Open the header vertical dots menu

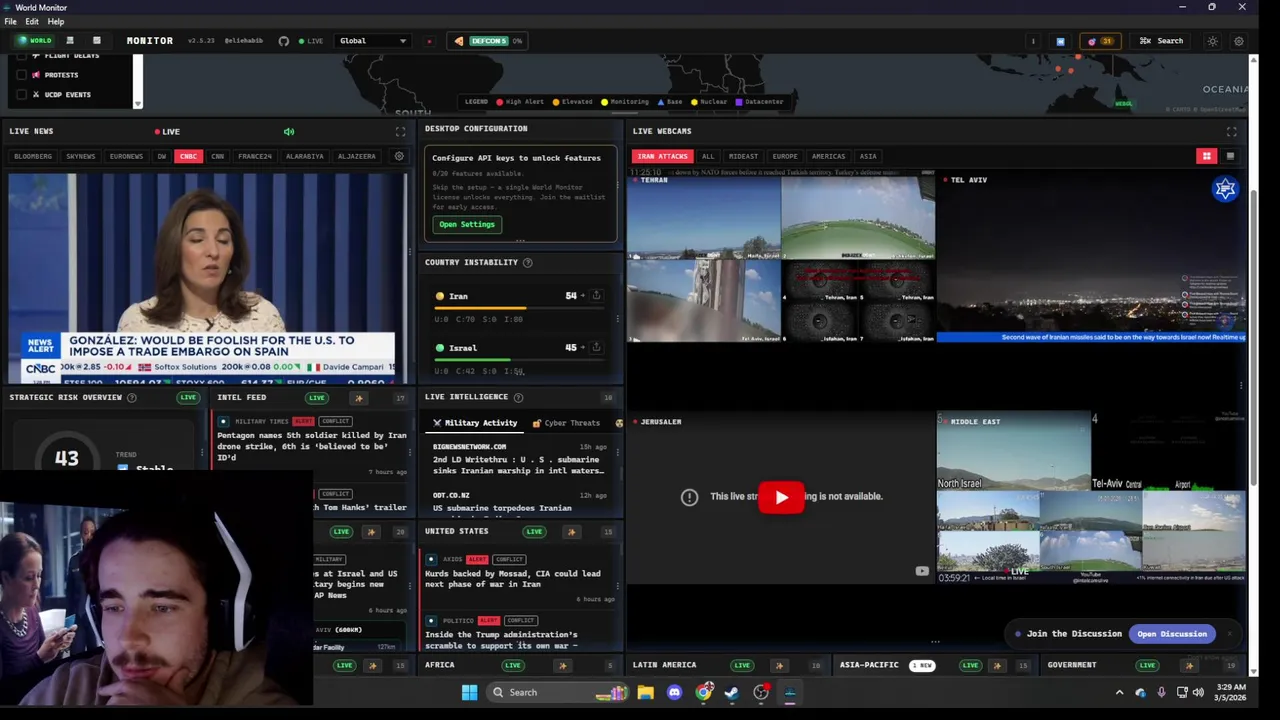pyautogui.click(x=1033, y=41)
